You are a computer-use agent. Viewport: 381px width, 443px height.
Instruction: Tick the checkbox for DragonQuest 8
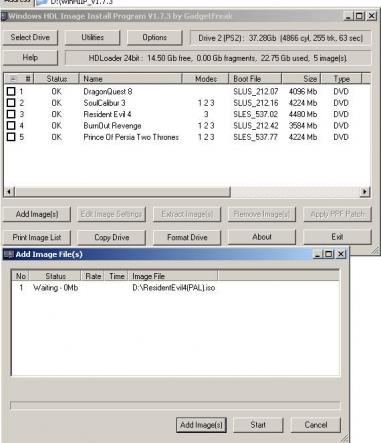coord(11,91)
